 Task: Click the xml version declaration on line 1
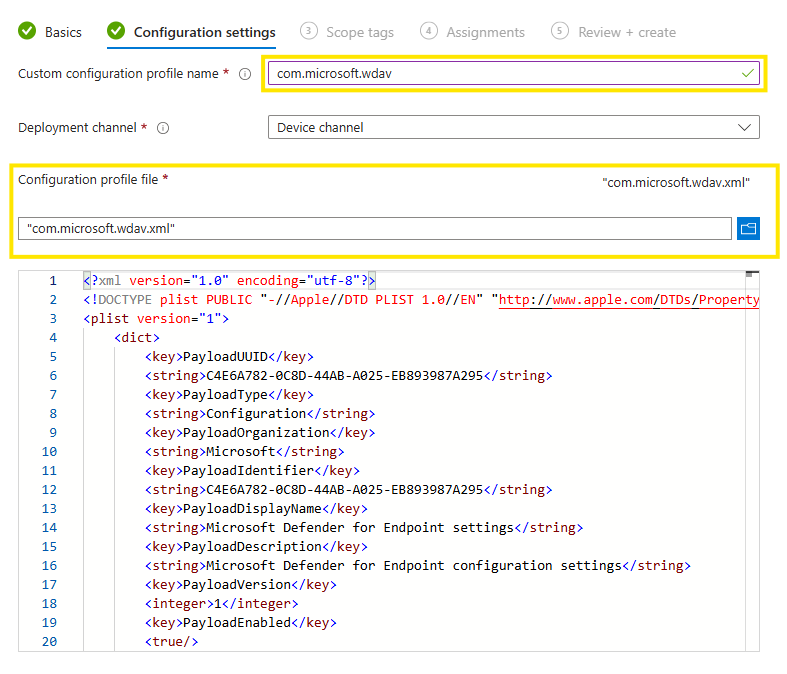pos(229,281)
